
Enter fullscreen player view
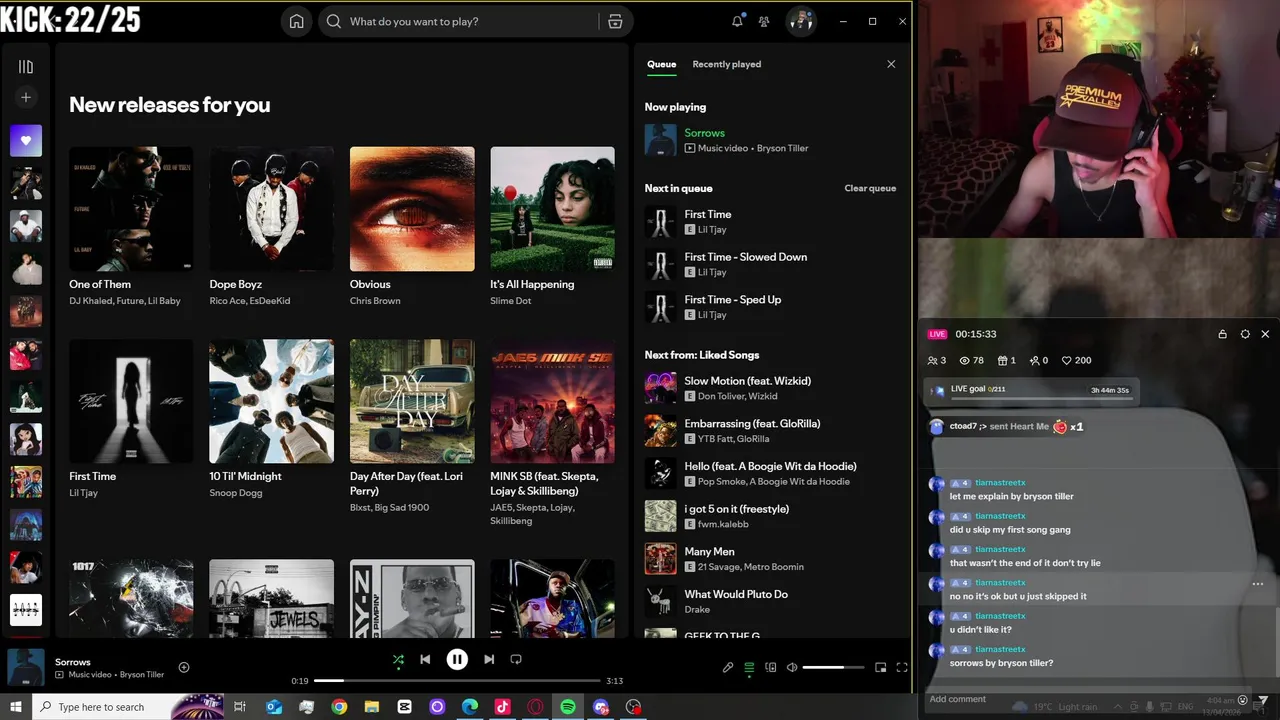(x=902, y=667)
